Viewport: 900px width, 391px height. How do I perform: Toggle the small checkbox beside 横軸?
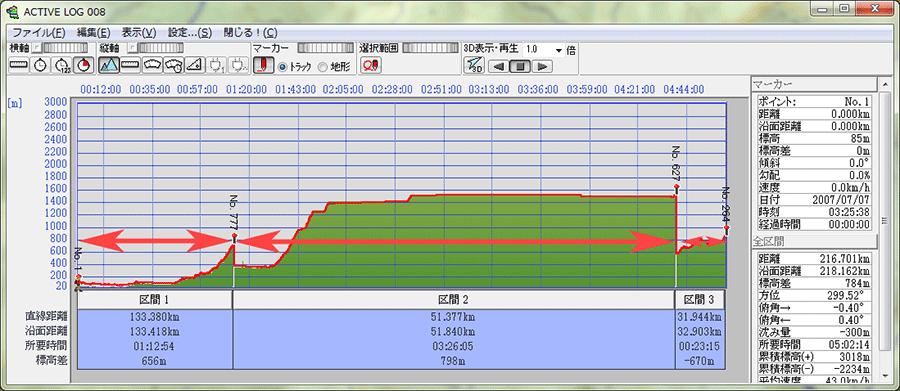[x=36, y=48]
